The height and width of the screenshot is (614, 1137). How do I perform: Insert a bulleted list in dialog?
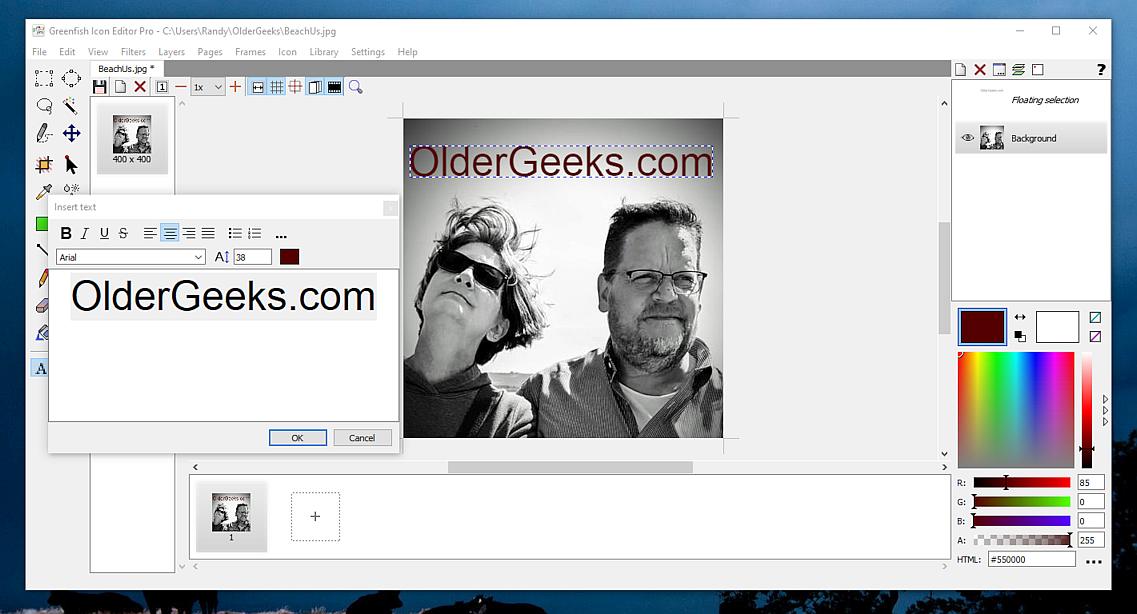[x=235, y=233]
